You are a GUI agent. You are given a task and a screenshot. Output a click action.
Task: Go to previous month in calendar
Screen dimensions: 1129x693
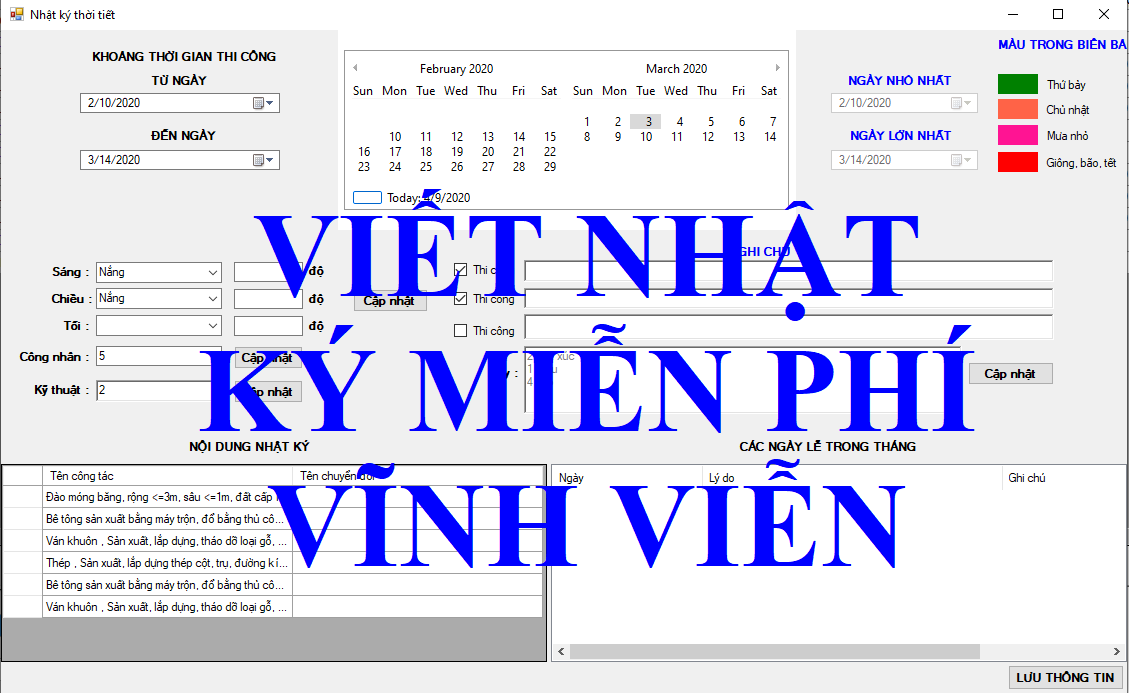coord(356,68)
